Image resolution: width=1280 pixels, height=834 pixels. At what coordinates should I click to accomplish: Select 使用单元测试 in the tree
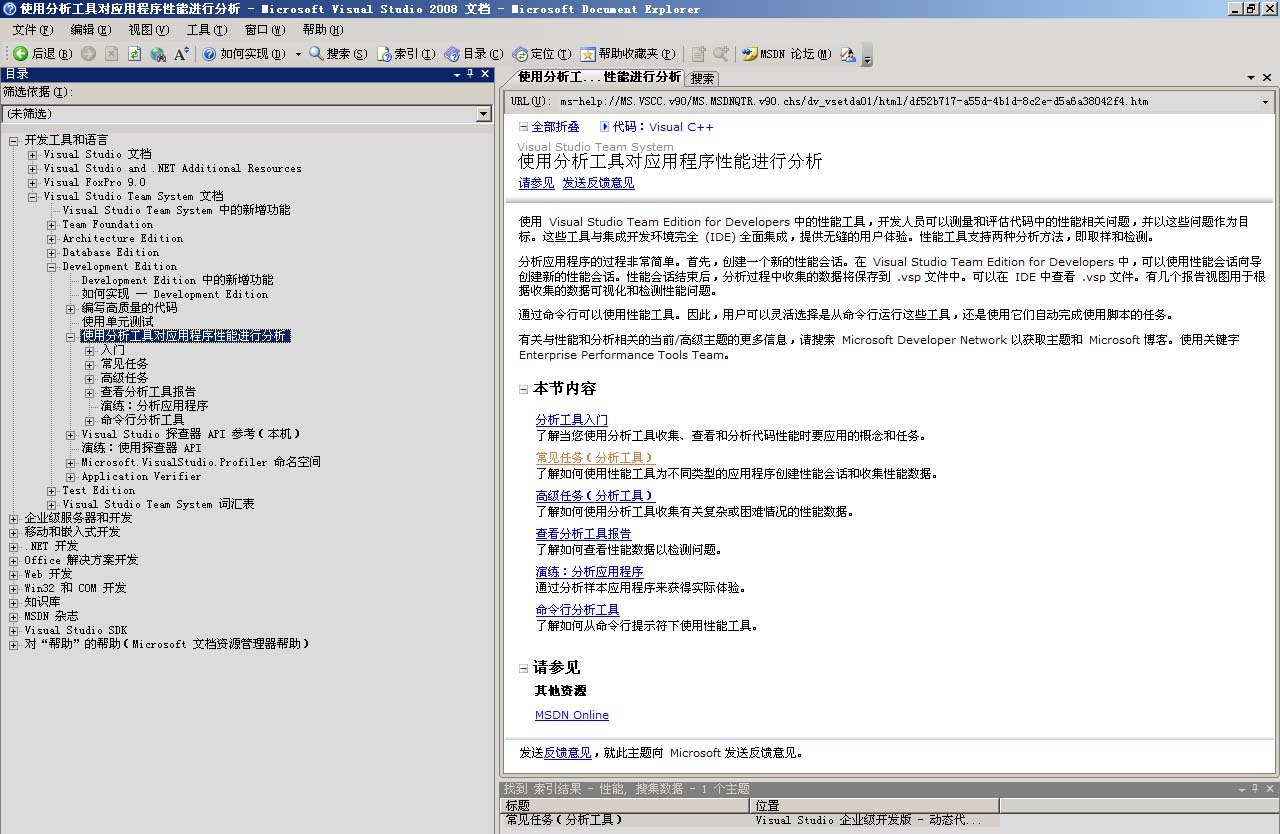point(117,322)
